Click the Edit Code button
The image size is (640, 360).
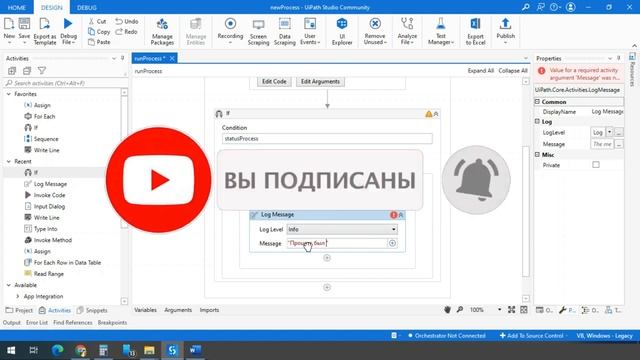pos(274,82)
